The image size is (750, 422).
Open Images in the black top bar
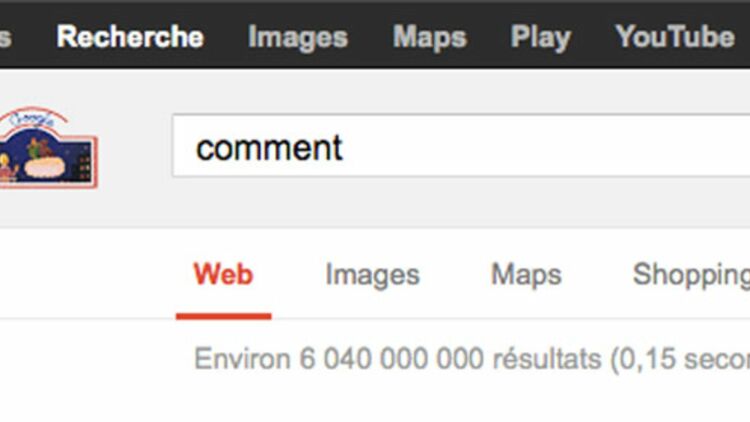pos(298,37)
